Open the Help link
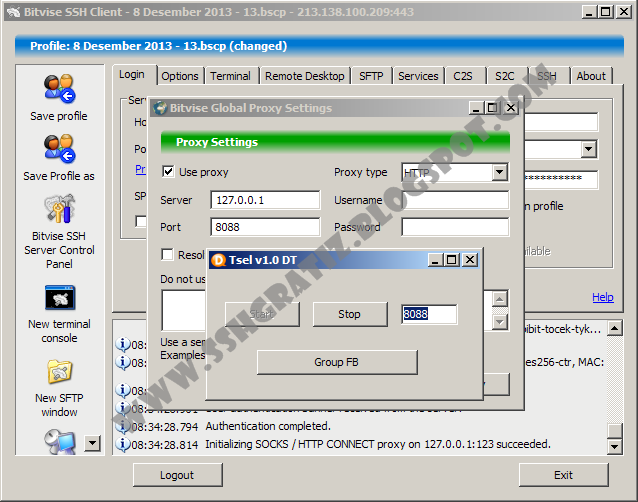The height and width of the screenshot is (502, 638). click(x=603, y=297)
